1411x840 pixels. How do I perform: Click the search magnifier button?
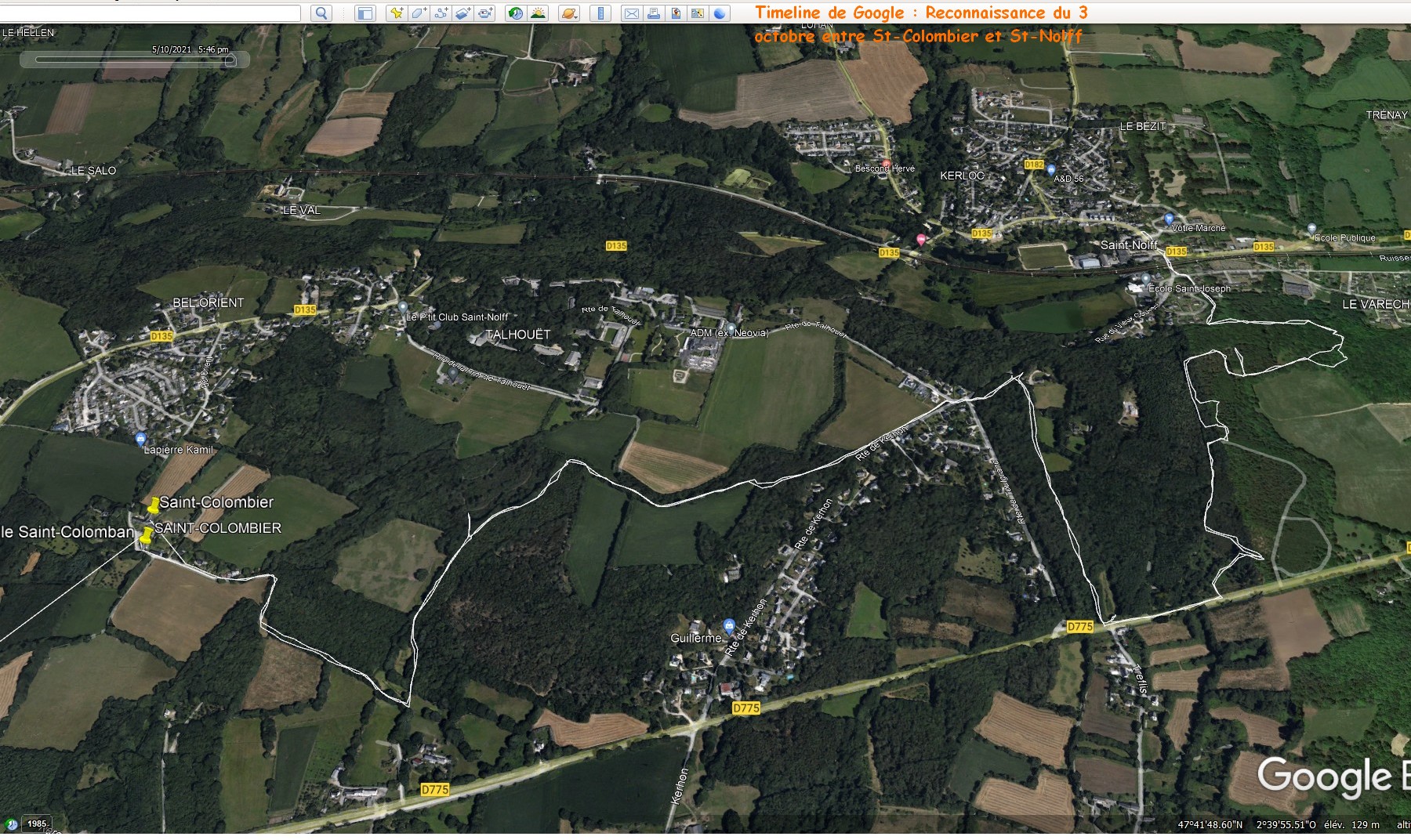tap(321, 13)
